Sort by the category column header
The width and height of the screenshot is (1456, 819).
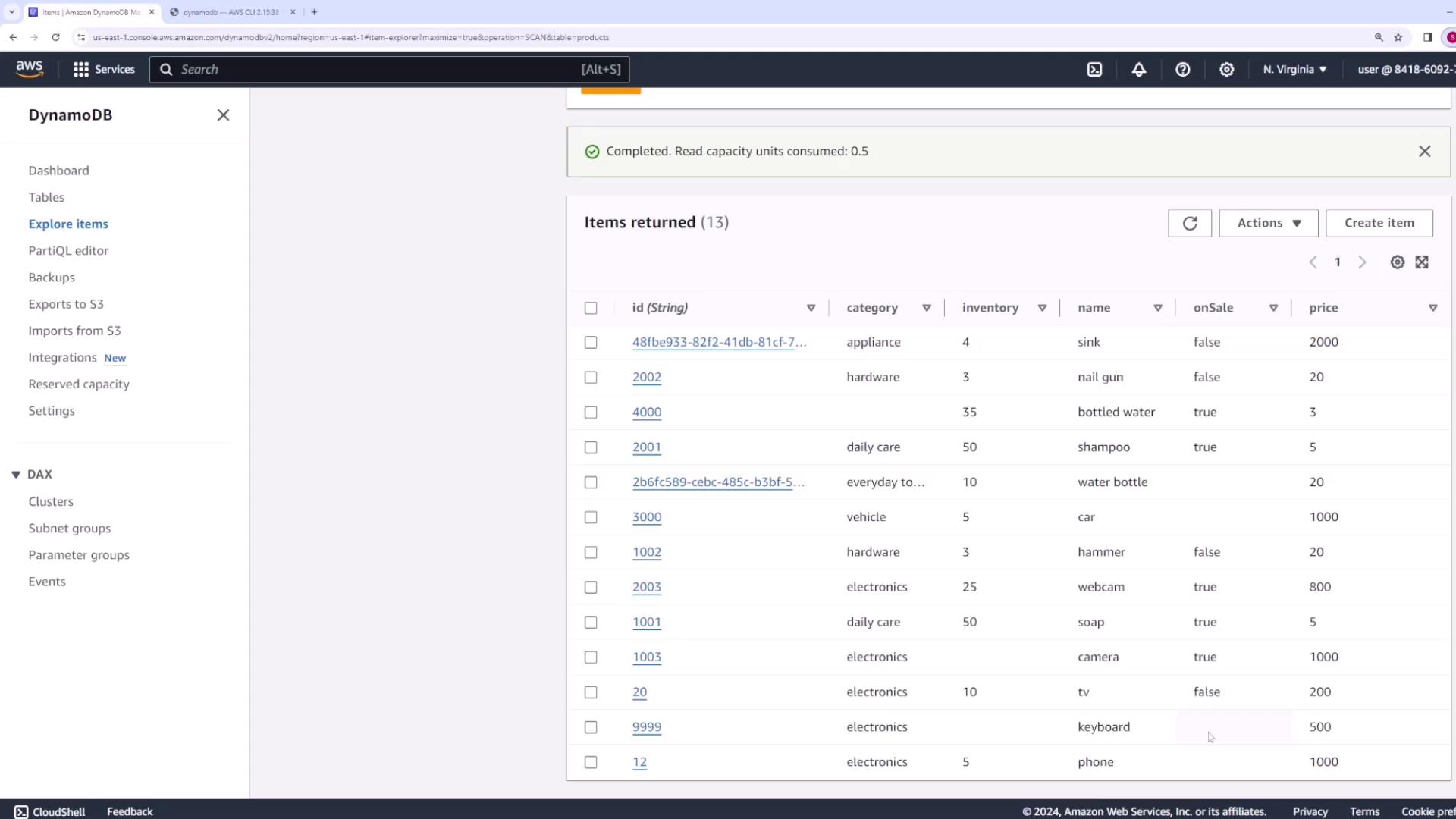[x=872, y=308]
